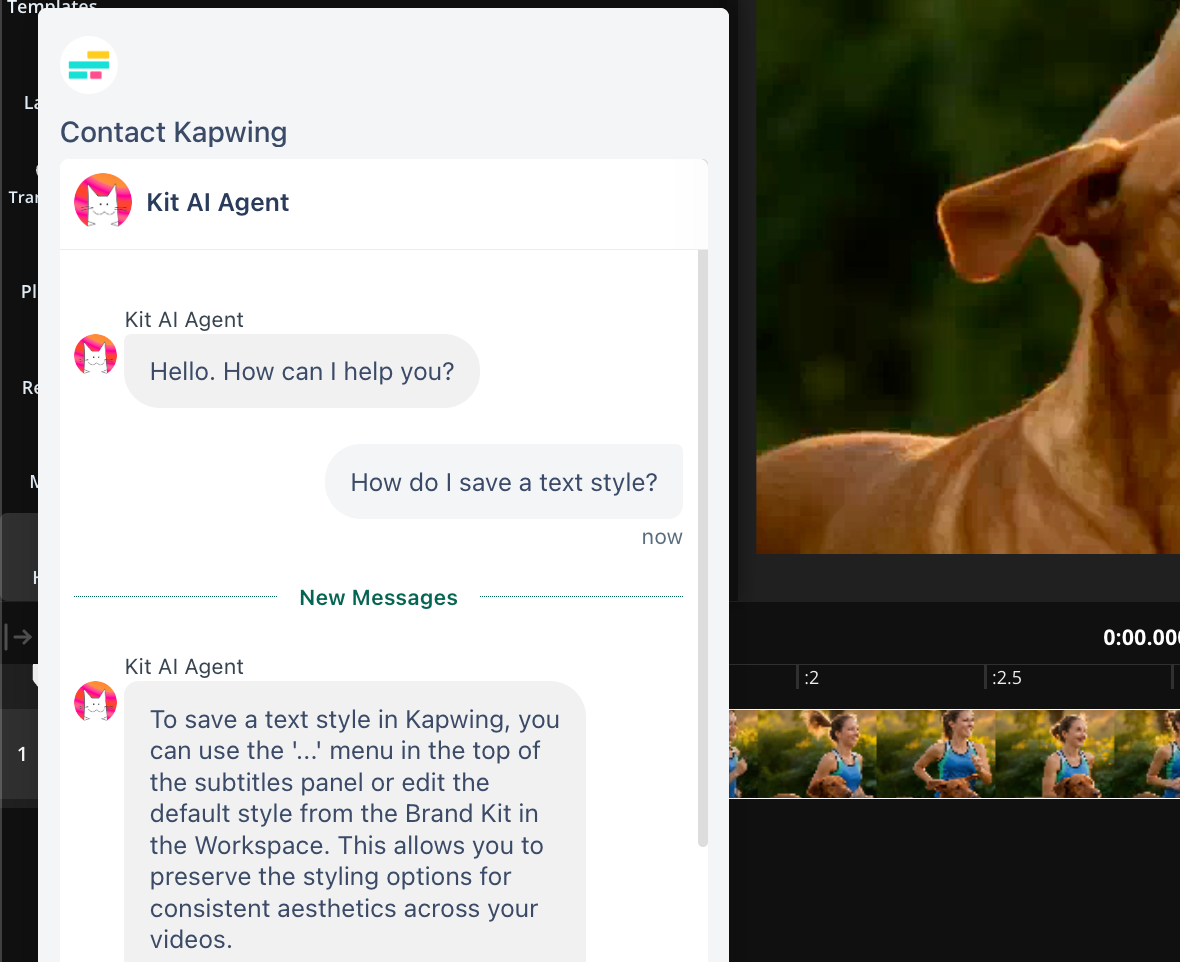
Task: Click the 'now' timestamp under the sent message
Action: (662, 537)
